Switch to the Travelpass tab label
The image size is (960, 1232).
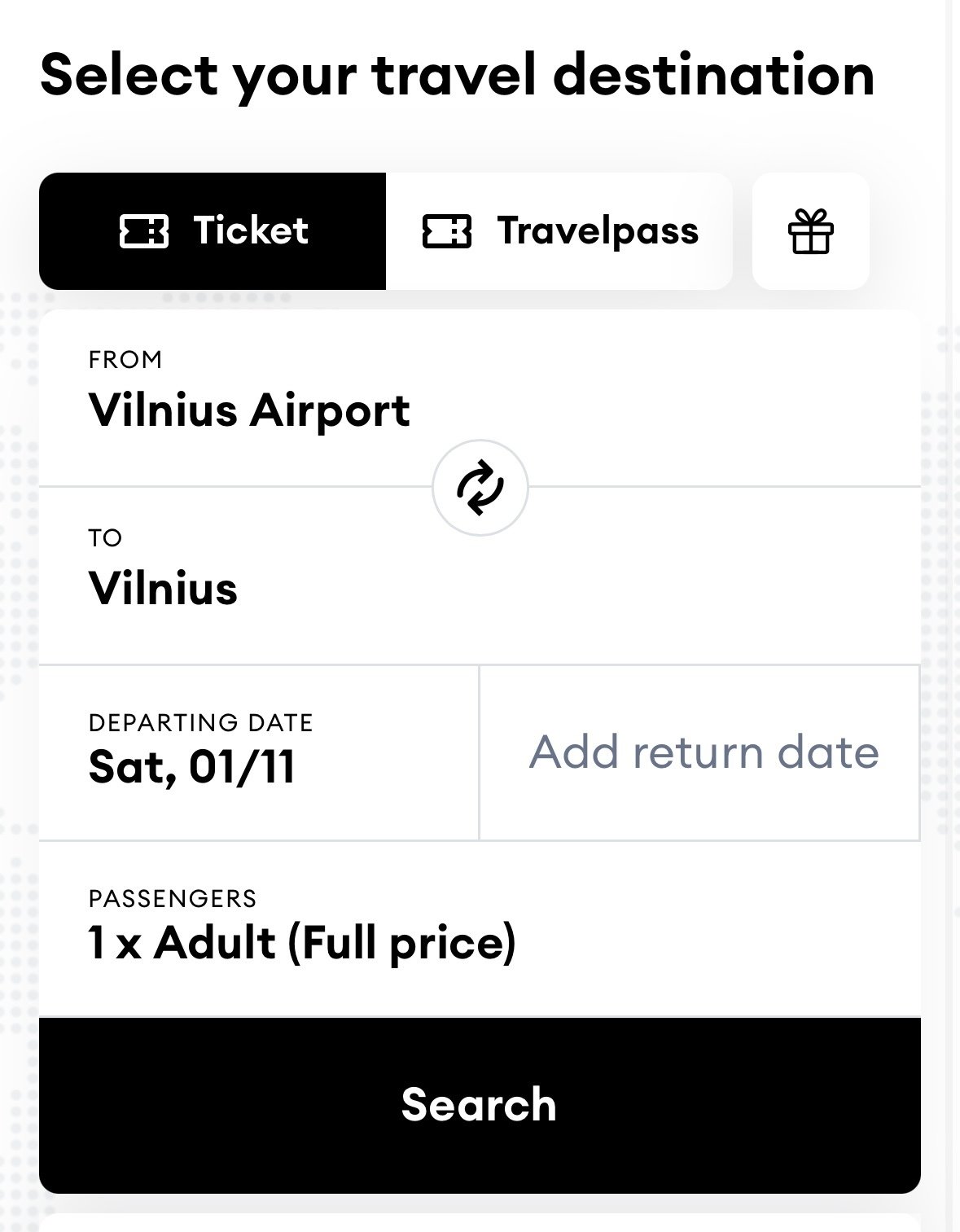pyautogui.click(x=598, y=231)
